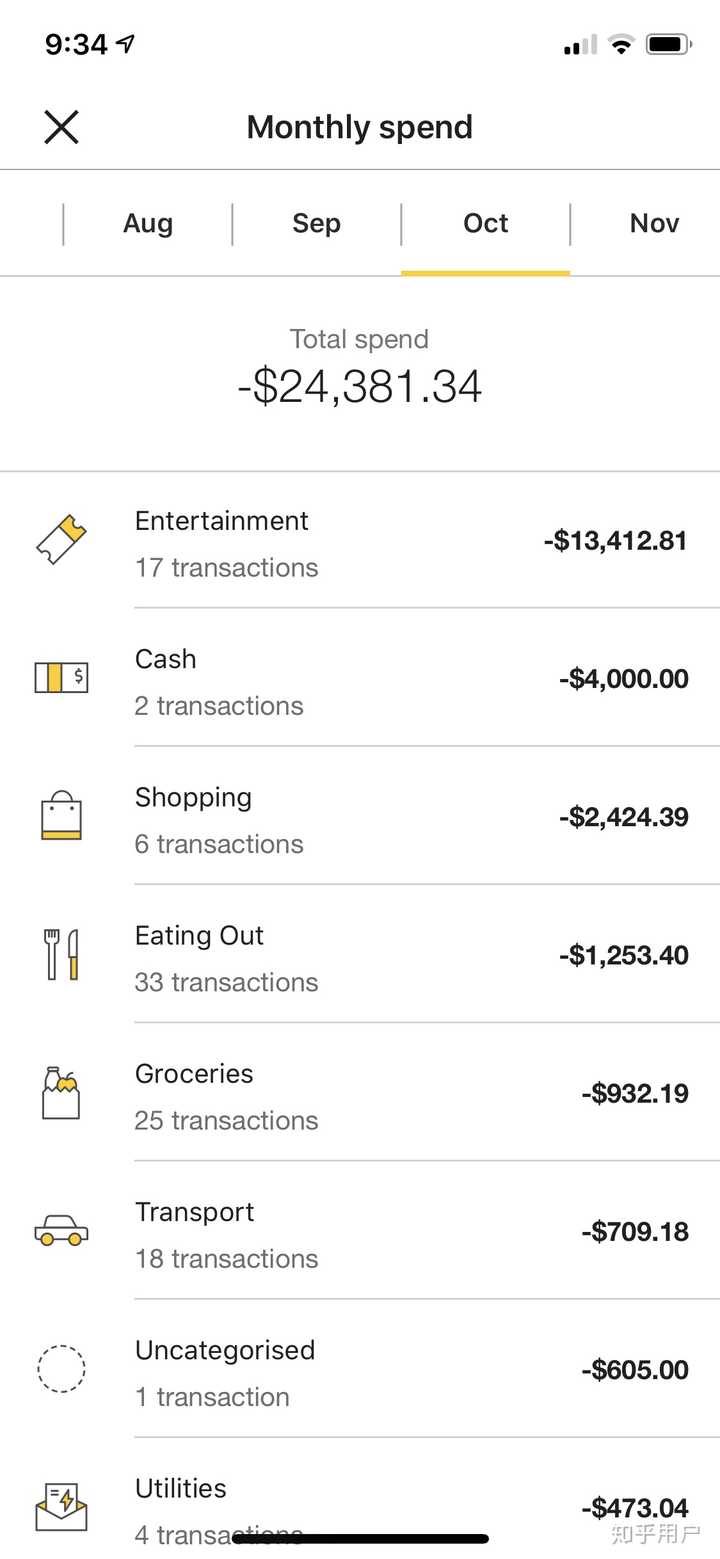Switch to the Nov month tab
Screen dimensions: 720x1559
[x=654, y=223]
